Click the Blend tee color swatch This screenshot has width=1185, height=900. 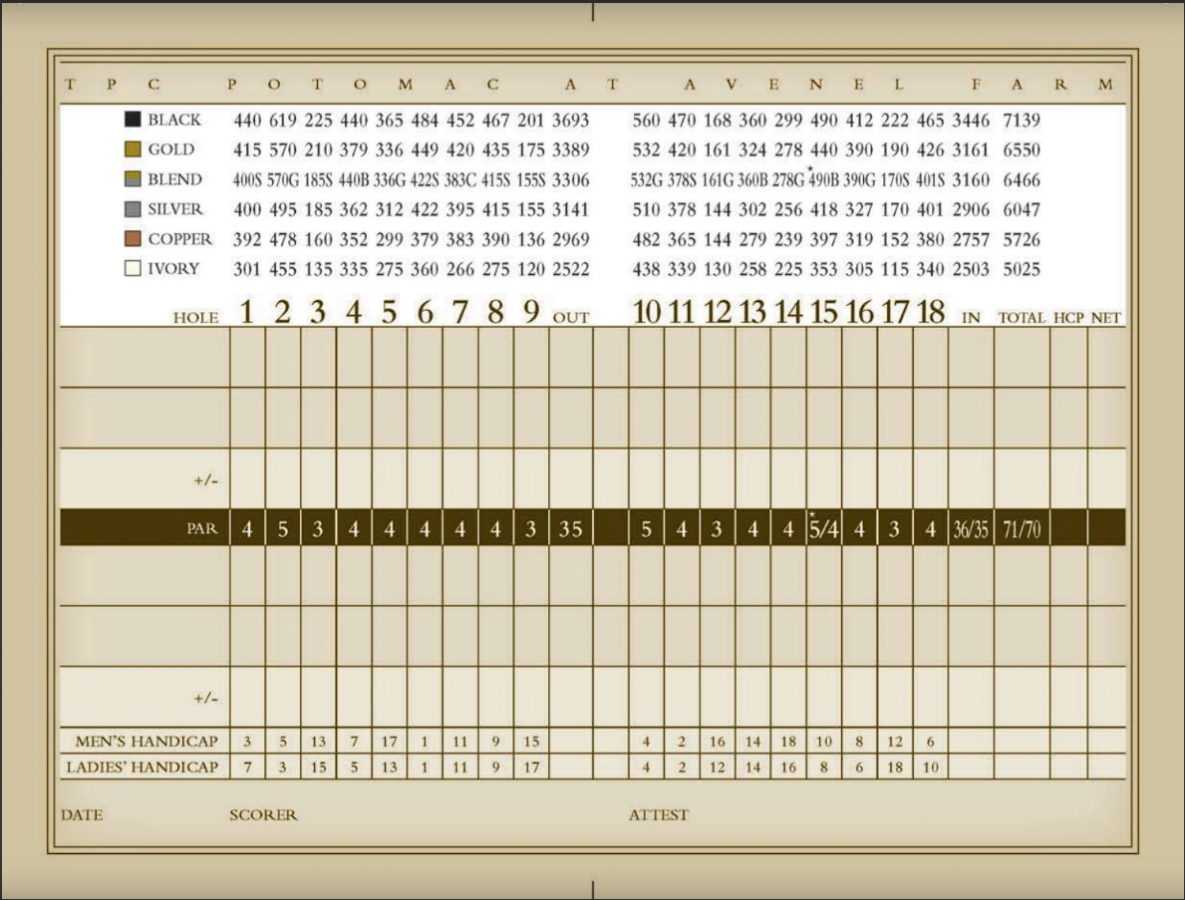coord(132,180)
